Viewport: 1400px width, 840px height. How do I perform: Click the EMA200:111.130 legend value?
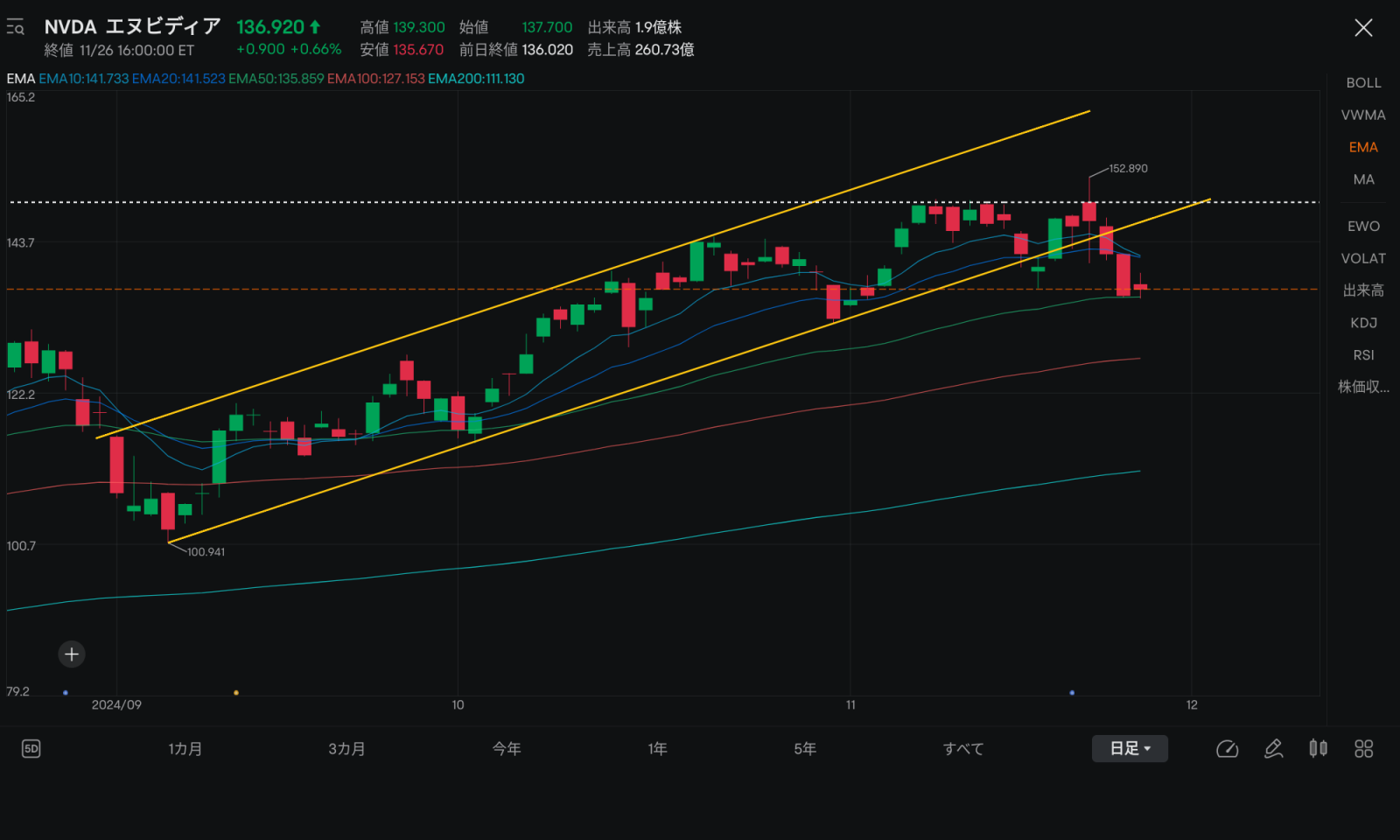tap(476, 79)
